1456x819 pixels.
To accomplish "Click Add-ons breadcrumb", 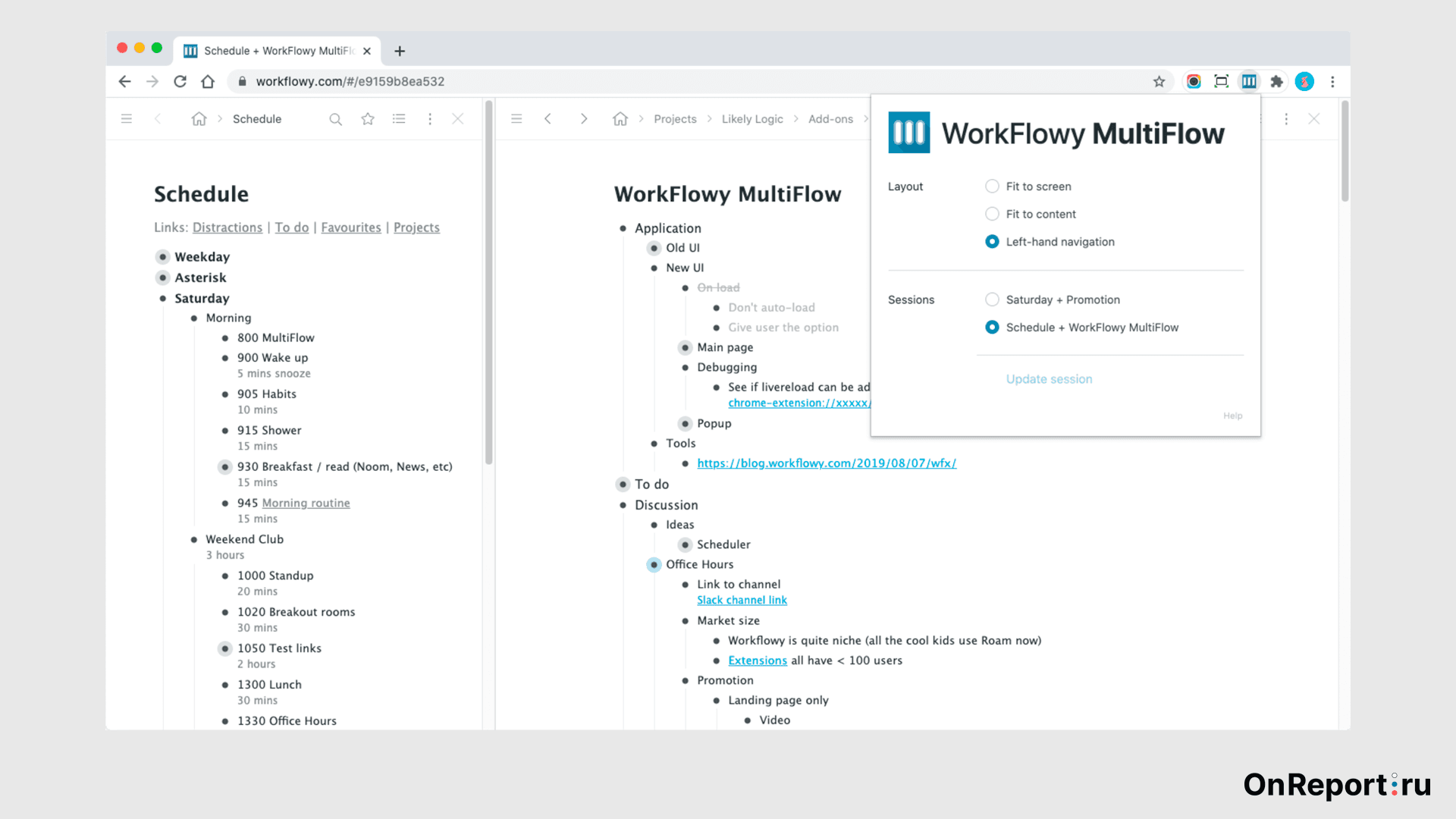I will [x=830, y=119].
